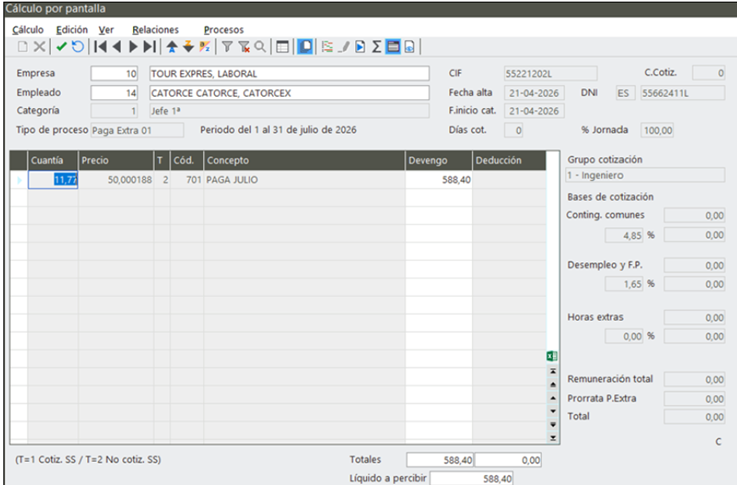This screenshot has height=485, width=737.
Task: Go to the previous record
Action: click(117, 47)
